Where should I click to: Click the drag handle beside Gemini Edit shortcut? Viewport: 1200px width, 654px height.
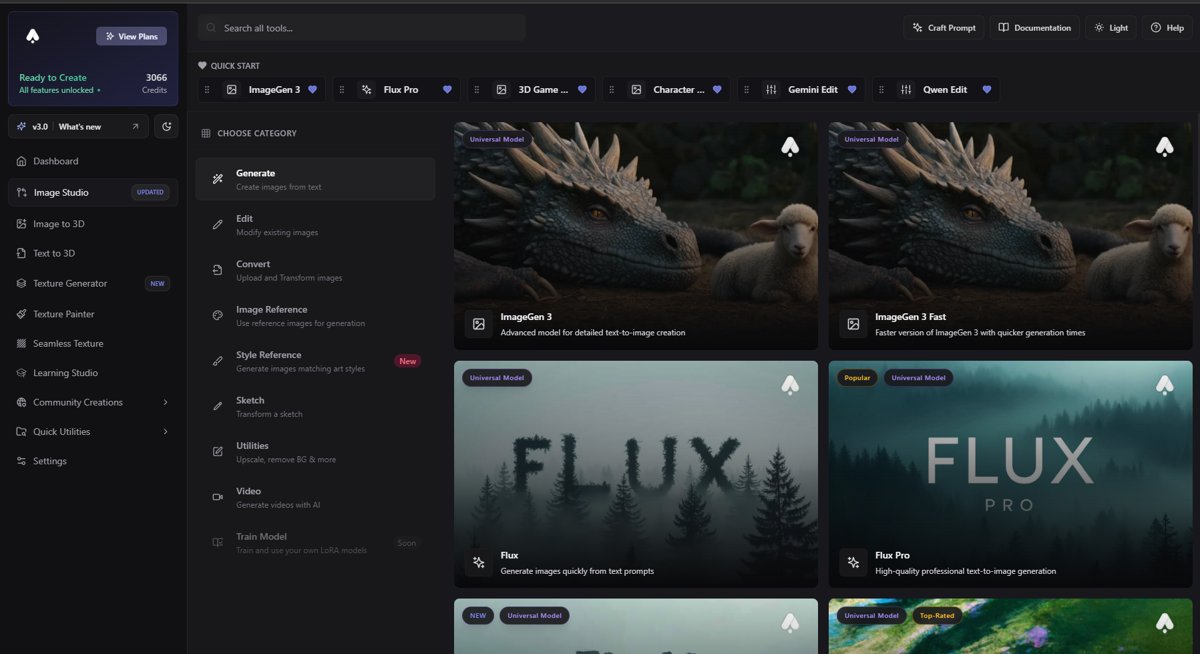pos(747,90)
